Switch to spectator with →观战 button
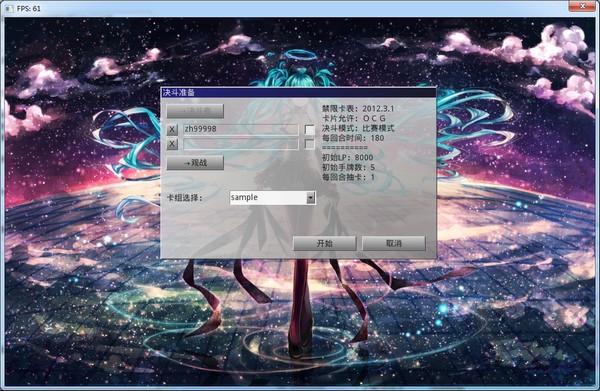Viewport: 600px width, 391px height. [195, 163]
